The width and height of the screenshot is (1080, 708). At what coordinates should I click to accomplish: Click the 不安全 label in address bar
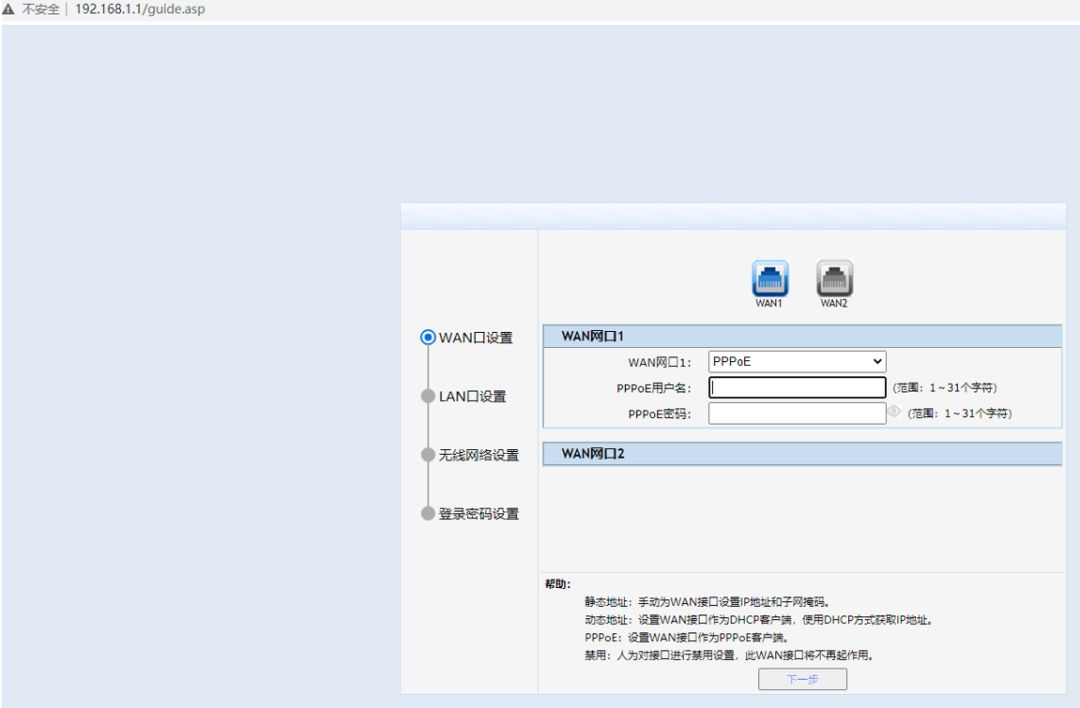(x=41, y=9)
